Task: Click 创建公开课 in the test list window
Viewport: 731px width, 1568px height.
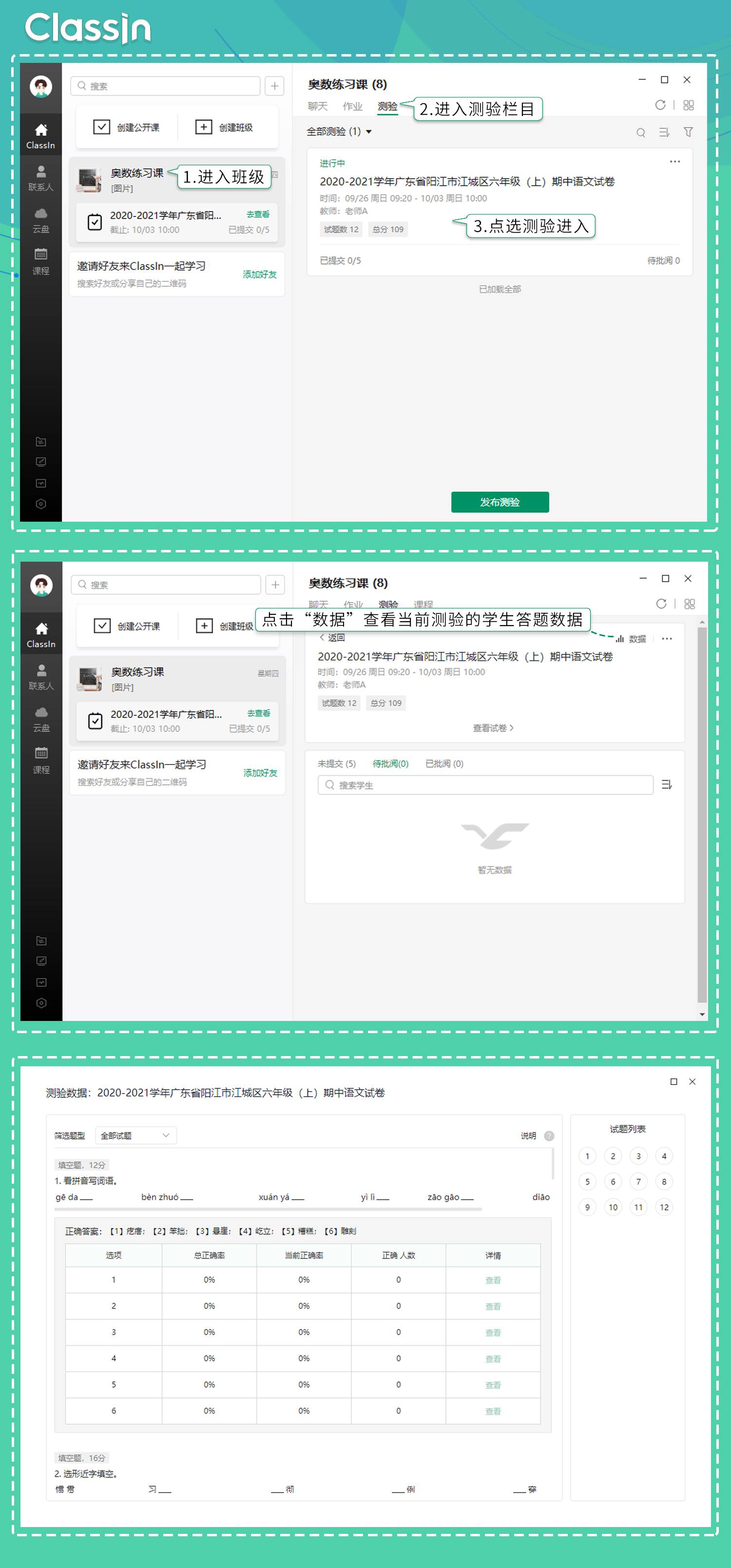Action: click(126, 127)
